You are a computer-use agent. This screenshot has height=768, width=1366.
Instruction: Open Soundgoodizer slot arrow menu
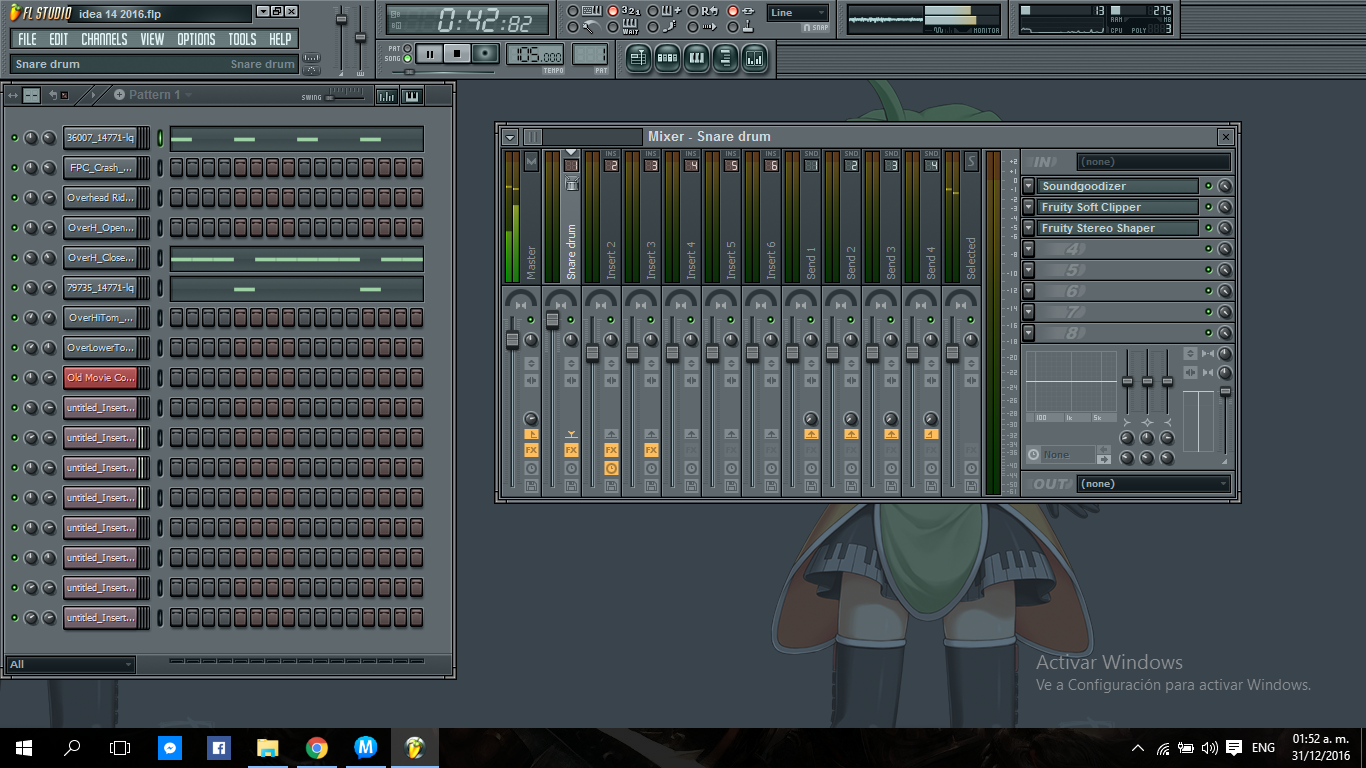tap(1028, 186)
